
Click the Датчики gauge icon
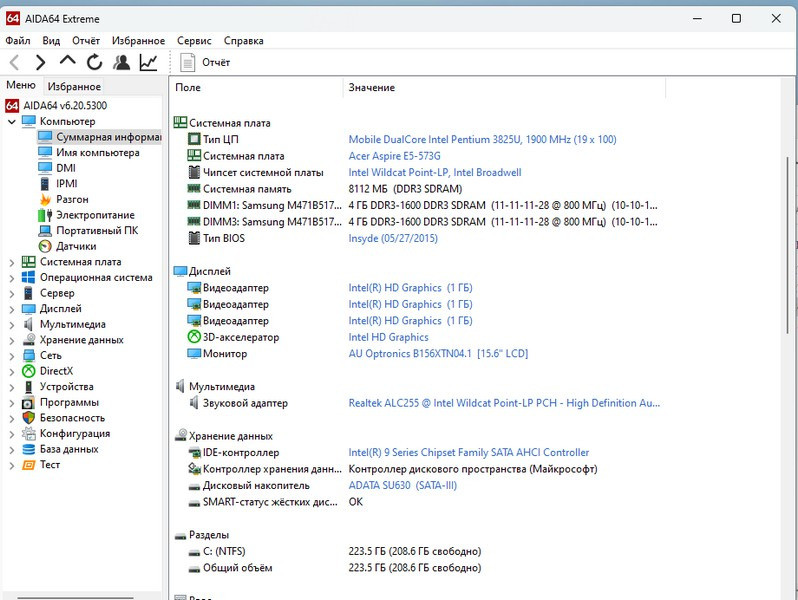[45, 246]
